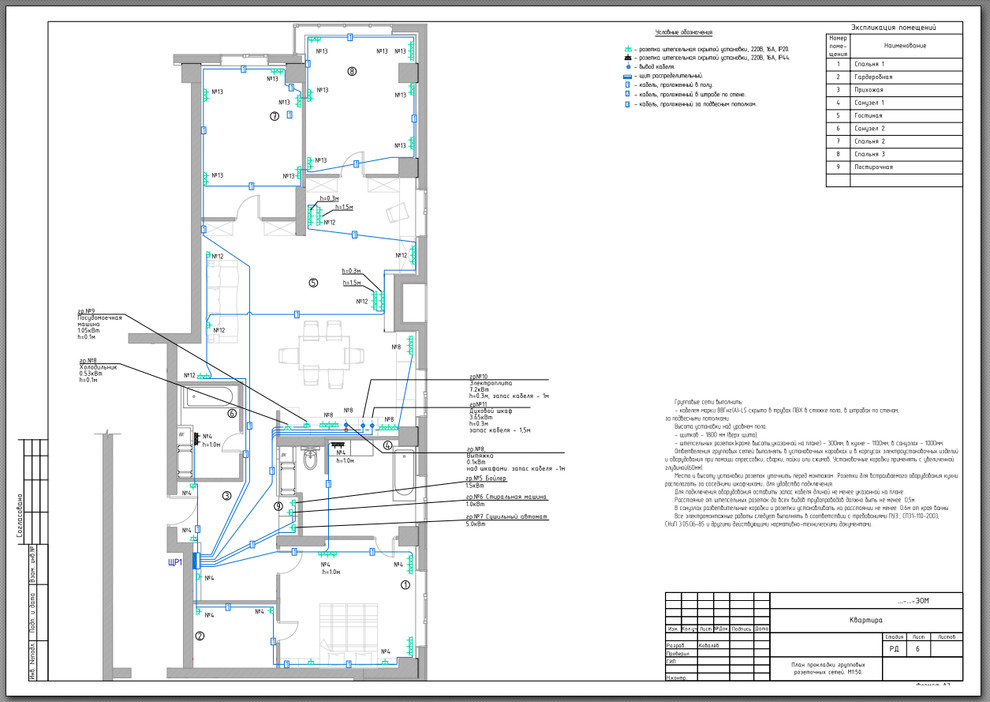990x702 pixels.
Task: Click the blue cable outlet legend symbol
Action: (627, 67)
